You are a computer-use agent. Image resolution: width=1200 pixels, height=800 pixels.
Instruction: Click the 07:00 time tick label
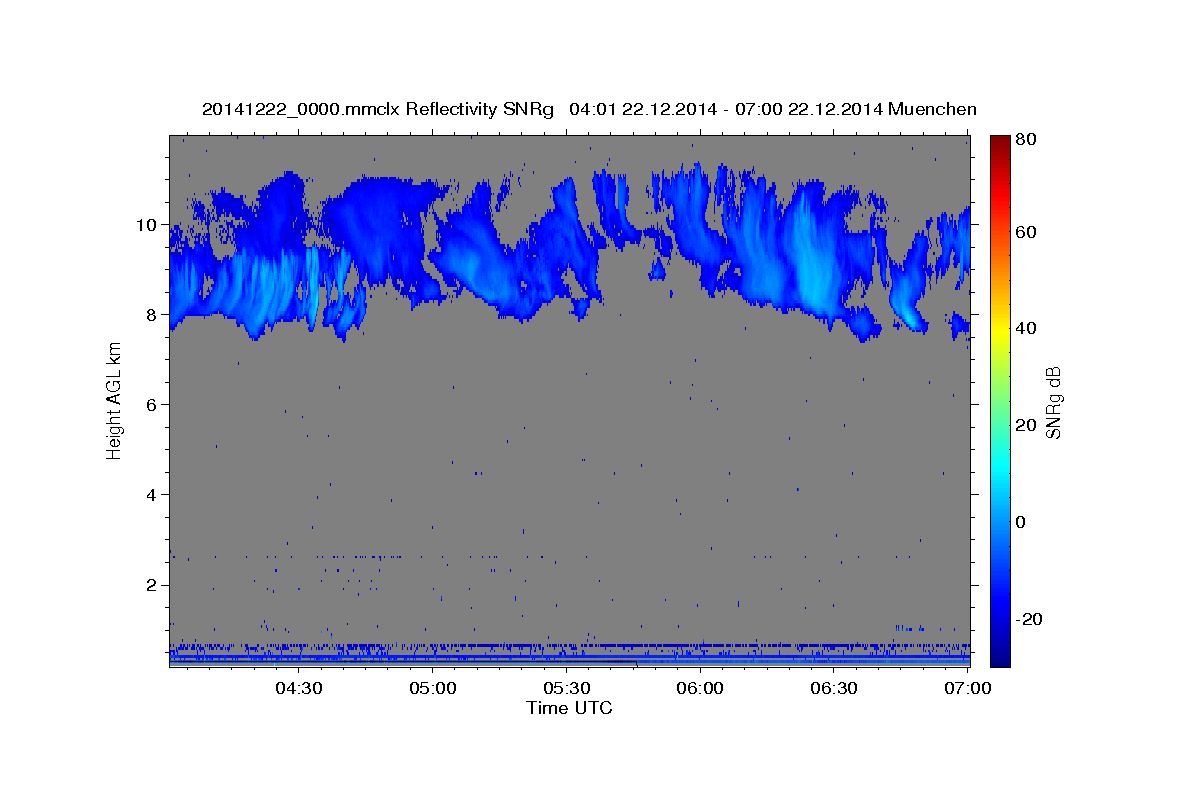(x=968, y=688)
